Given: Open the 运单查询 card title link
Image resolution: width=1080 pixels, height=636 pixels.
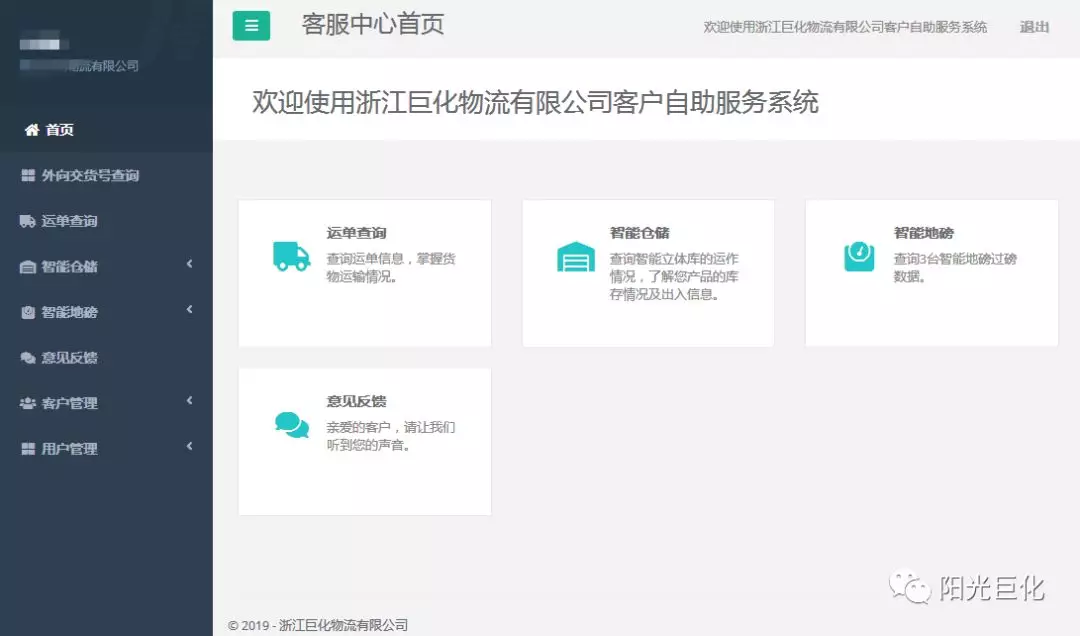Looking at the screenshot, I should coord(356,233).
